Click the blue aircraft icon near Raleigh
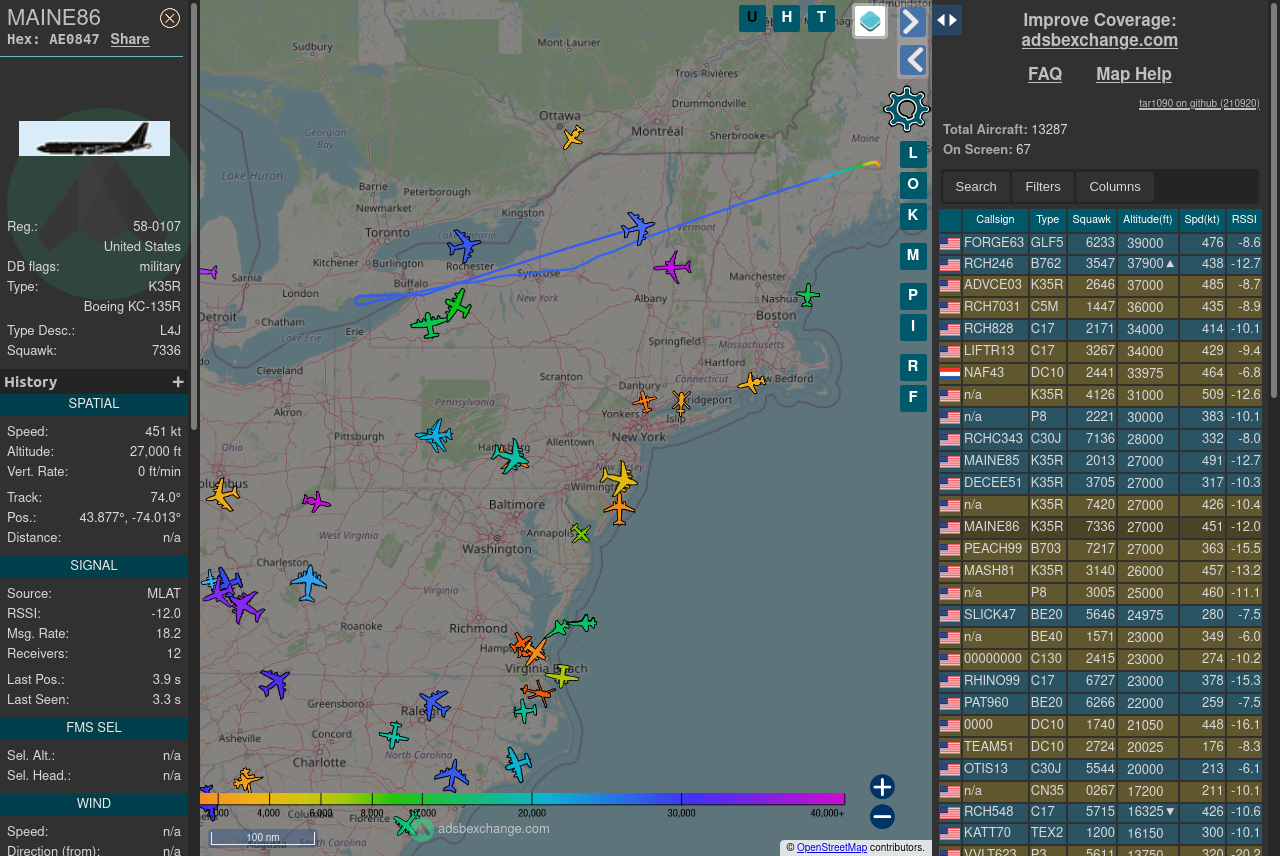Screen dimensions: 1280x856 tap(434, 704)
